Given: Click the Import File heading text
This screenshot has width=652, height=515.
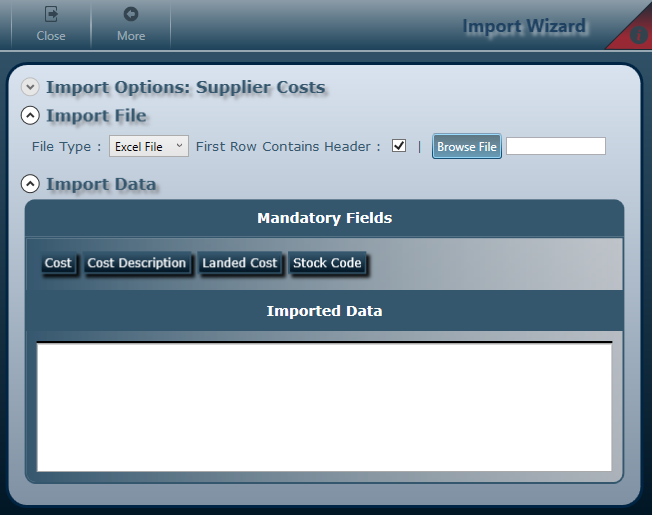Looking at the screenshot, I should tap(96, 116).
